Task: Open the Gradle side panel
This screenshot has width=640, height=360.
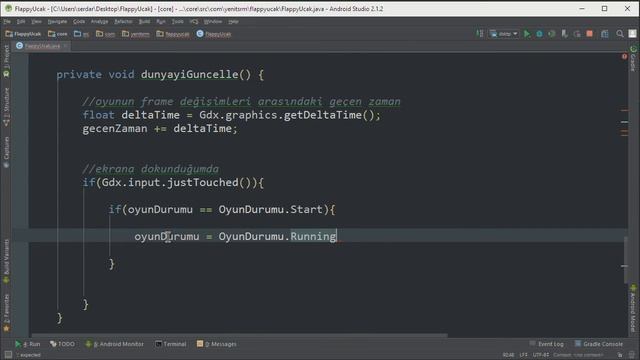Action: pos(633,58)
